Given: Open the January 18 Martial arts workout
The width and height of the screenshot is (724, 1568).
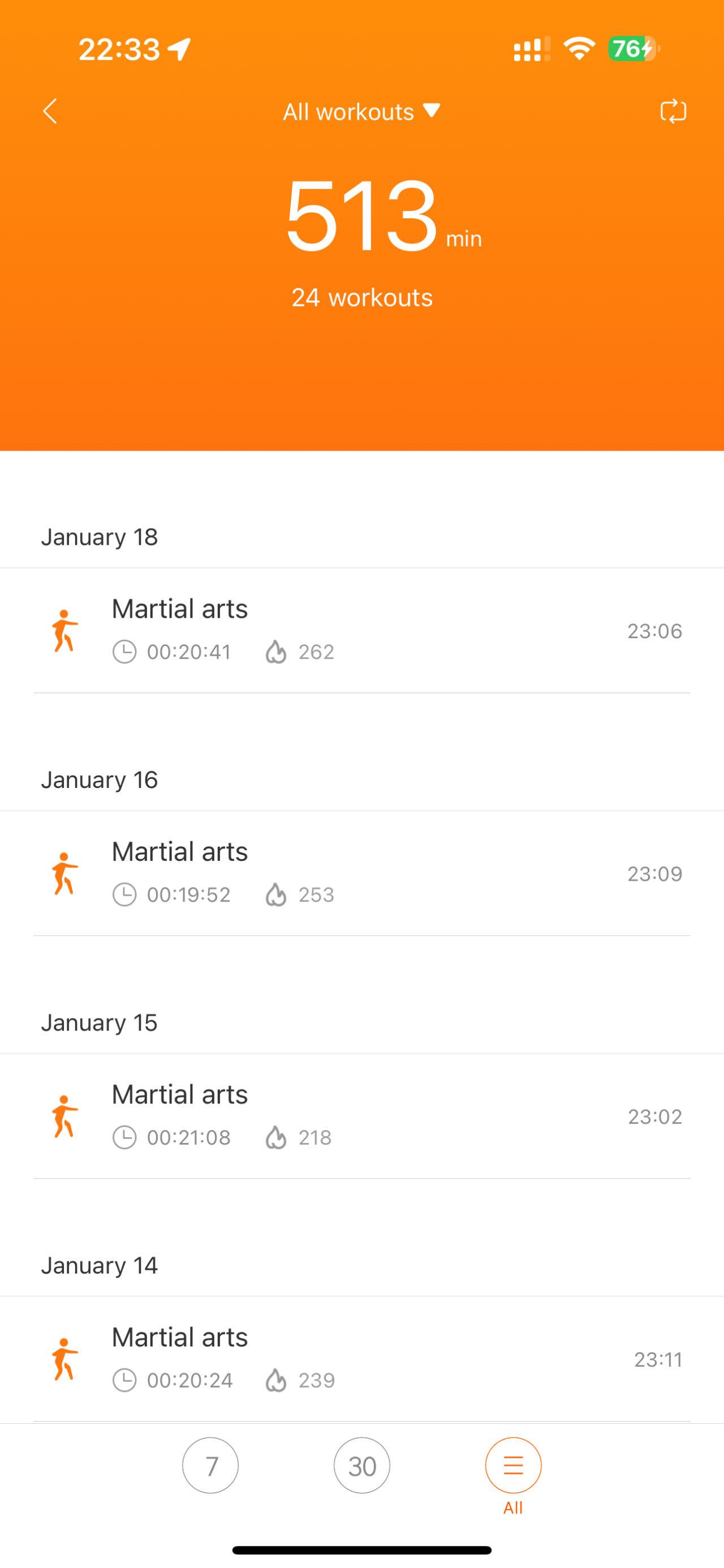Looking at the screenshot, I should [x=361, y=631].
